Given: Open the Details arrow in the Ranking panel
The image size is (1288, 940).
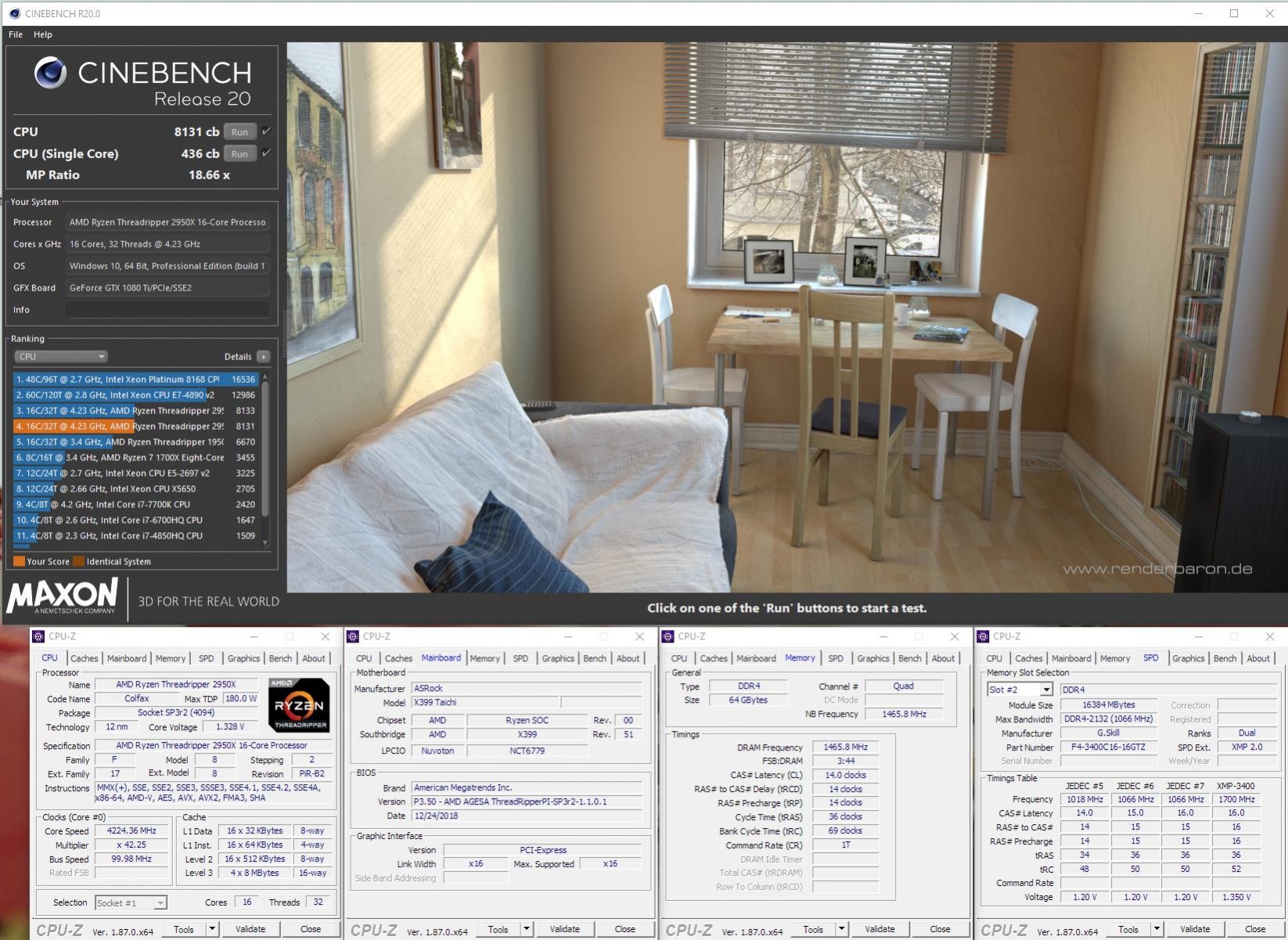Looking at the screenshot, I should point(264,356).
